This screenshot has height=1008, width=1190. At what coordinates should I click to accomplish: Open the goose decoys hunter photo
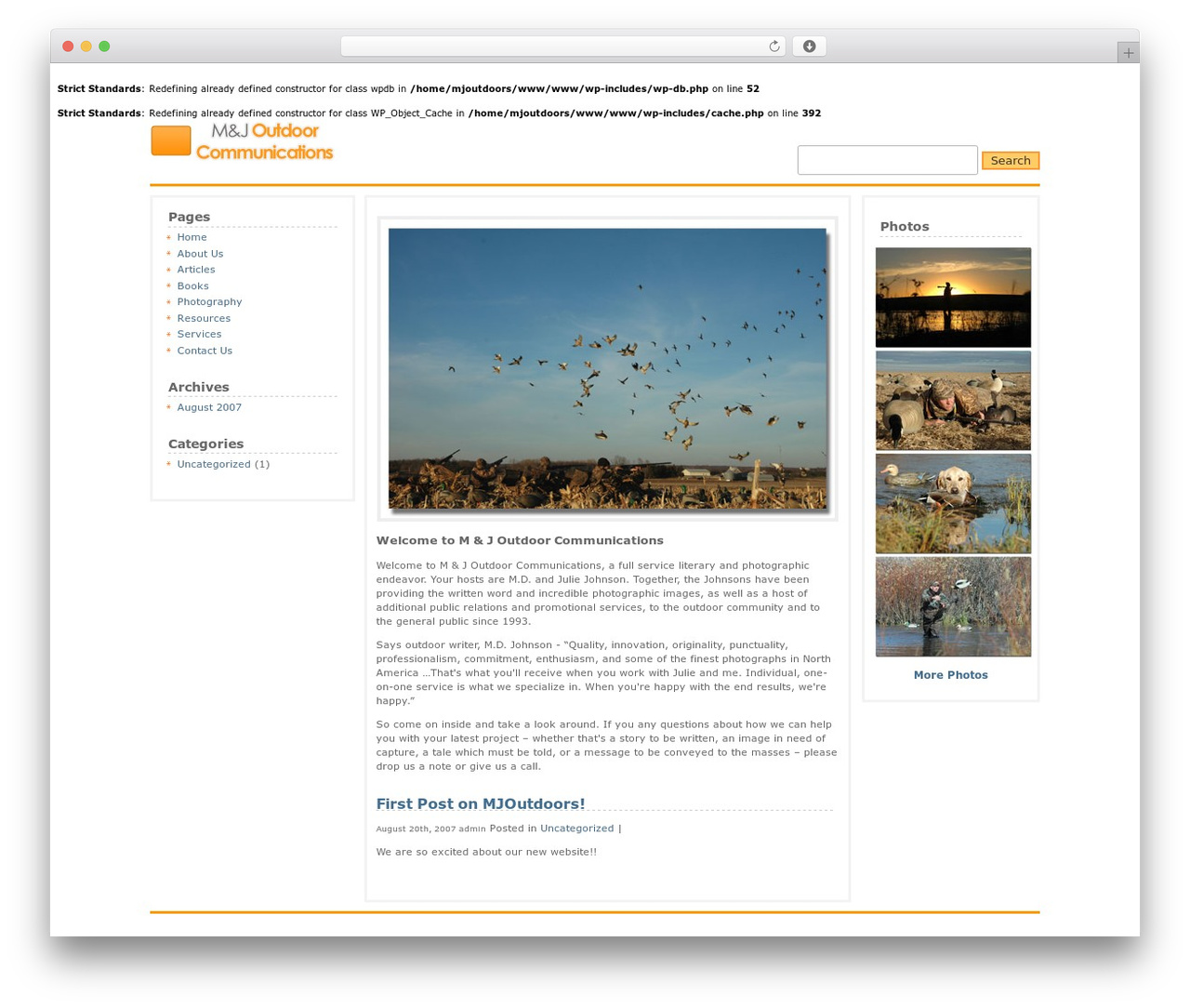click(x=953, y=401)
